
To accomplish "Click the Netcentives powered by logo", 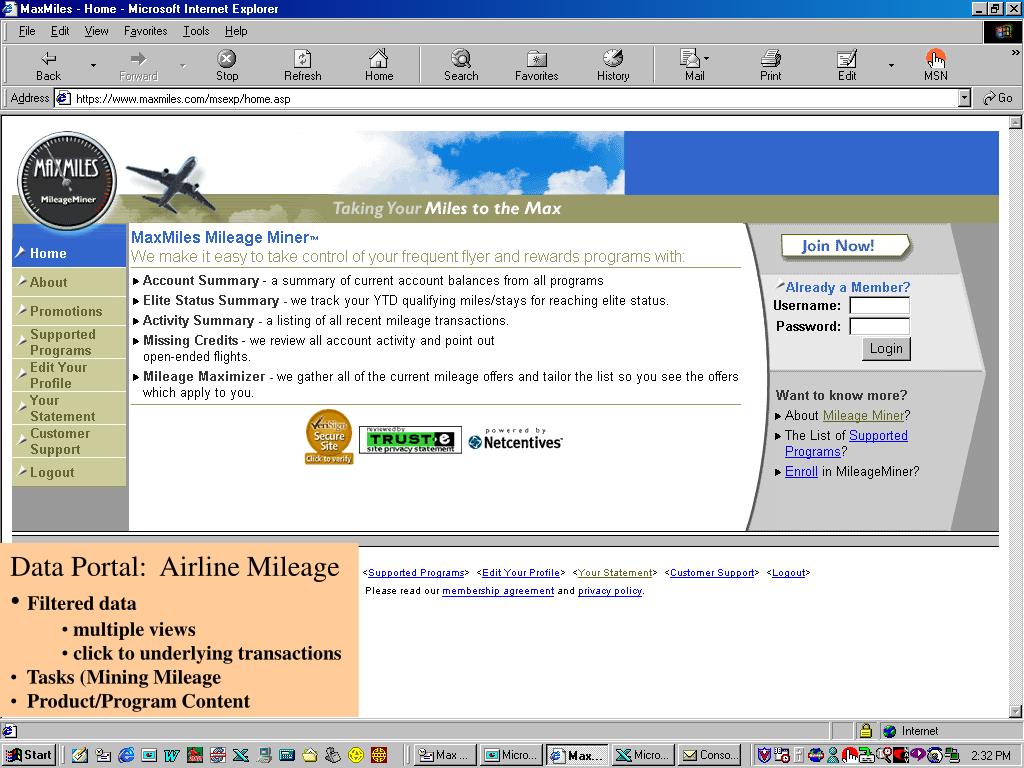I will pos(516,440).
